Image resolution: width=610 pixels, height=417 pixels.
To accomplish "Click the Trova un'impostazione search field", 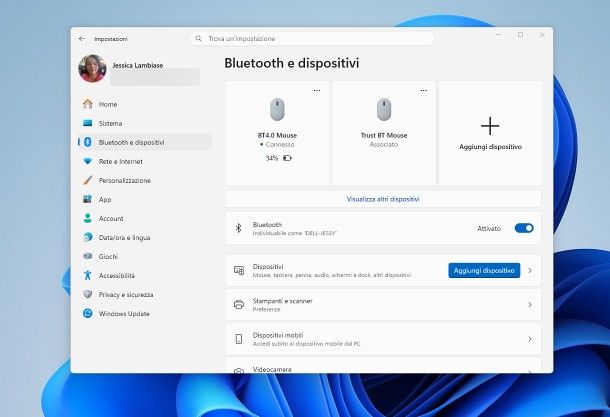I will point(312,39).
